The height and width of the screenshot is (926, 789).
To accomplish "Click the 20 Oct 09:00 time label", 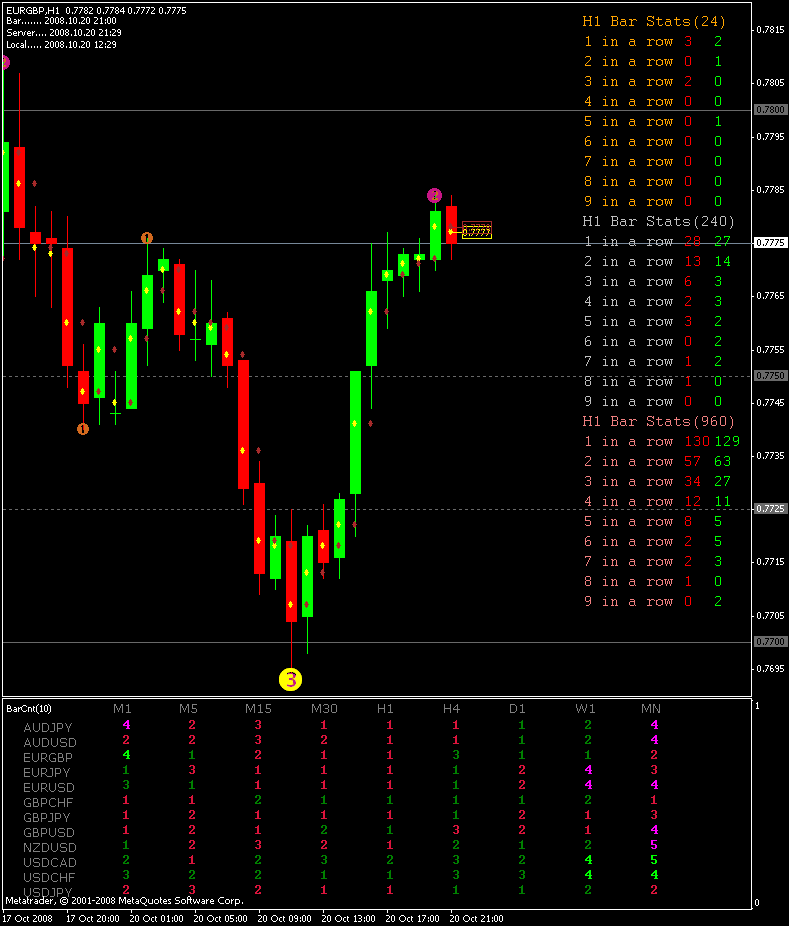I will [x=285, y=919].
